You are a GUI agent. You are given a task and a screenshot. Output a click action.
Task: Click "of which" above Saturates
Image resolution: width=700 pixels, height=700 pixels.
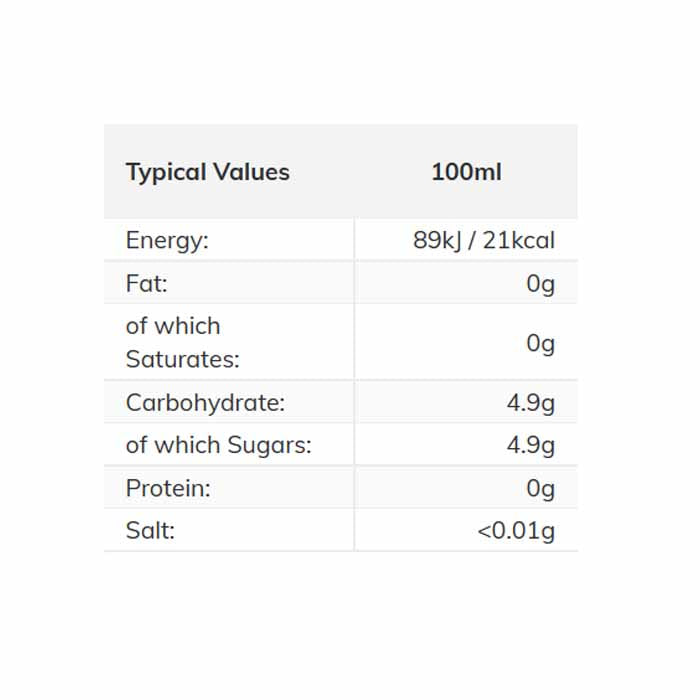[x=173, y=326]
